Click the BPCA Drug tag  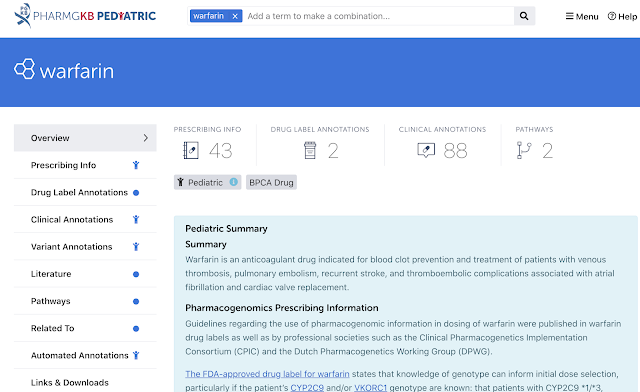tap(271, 183)
